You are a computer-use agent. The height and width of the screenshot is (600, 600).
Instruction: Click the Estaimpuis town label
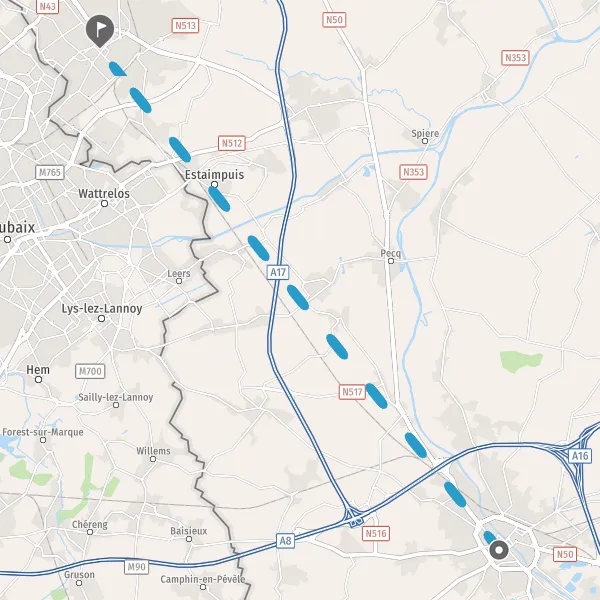[x=214, y=175]
